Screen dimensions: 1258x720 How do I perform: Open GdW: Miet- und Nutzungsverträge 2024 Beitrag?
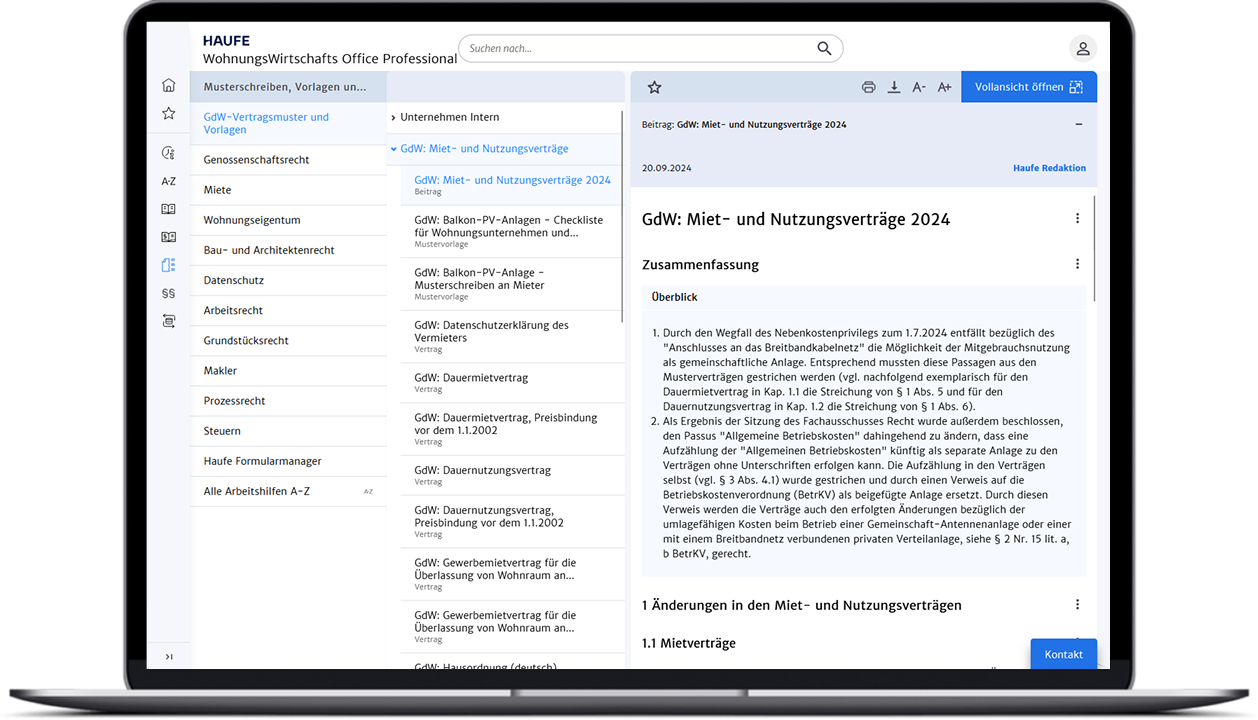(x=512, y=184)
